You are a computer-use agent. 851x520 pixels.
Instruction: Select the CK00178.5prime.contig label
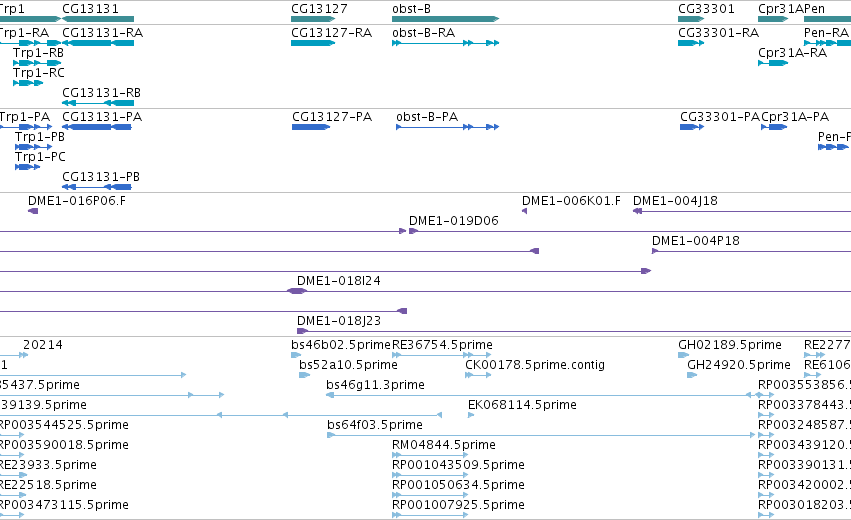pyautogui.click(x=535, y=365)
